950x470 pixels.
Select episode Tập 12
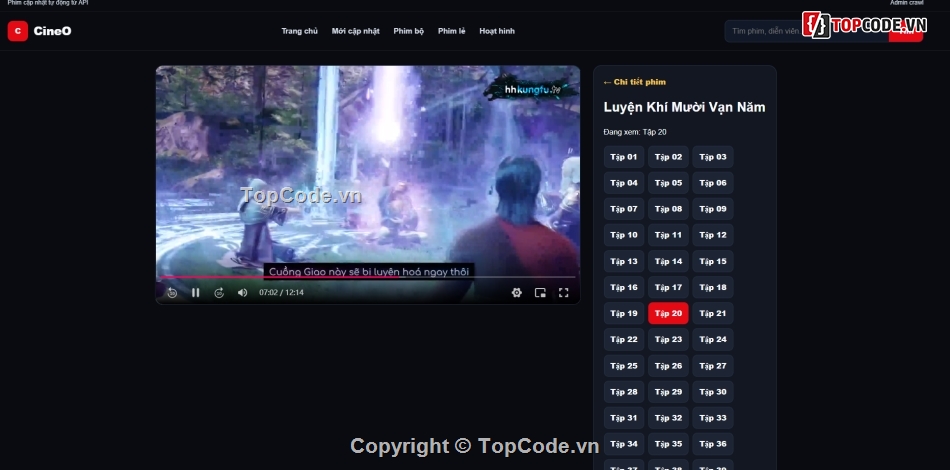(x=713, y=235)
